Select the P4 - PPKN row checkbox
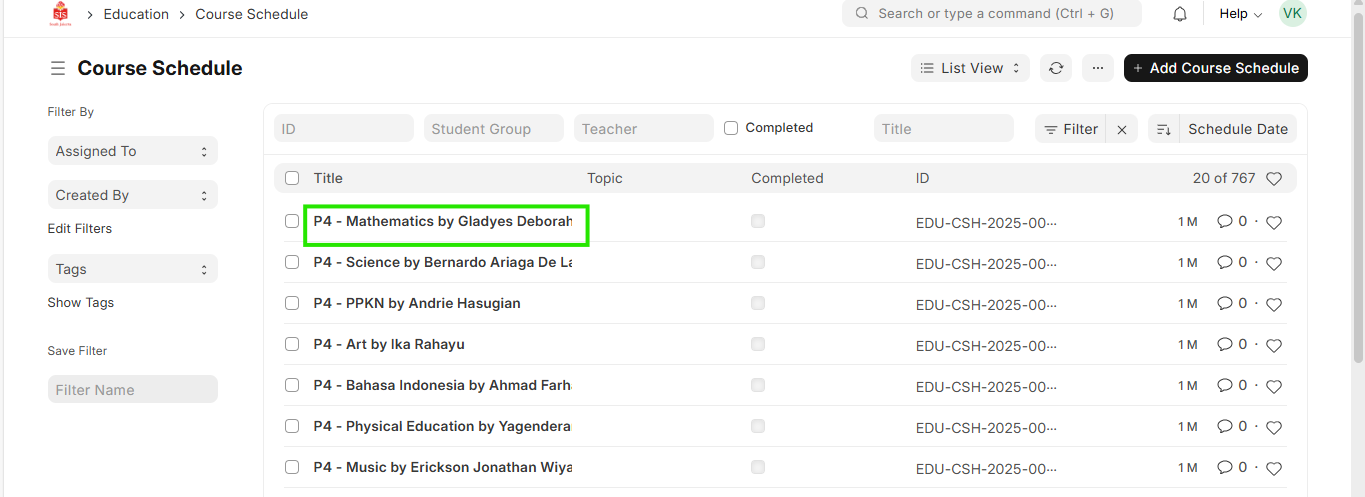 (x=292, y=303)
